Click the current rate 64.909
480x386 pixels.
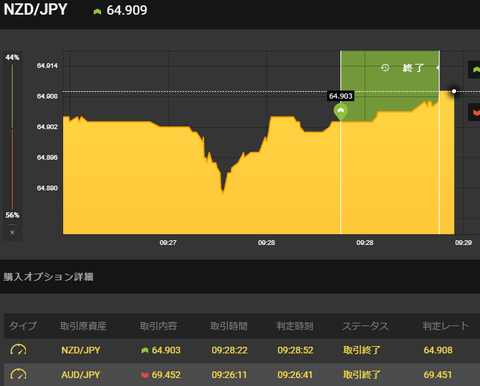[127, 10]
